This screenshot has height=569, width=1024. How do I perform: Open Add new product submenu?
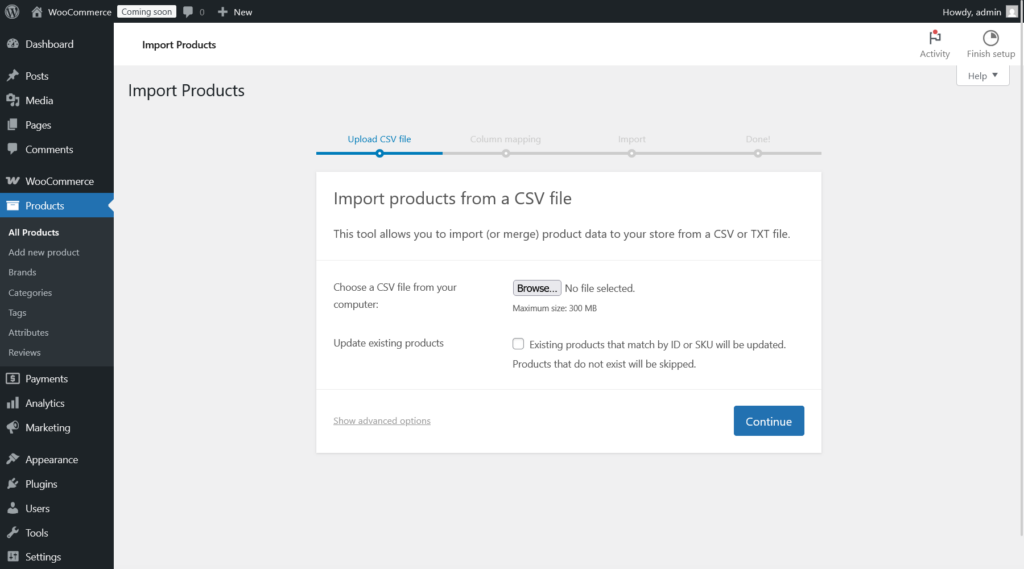tap(44, 252)
